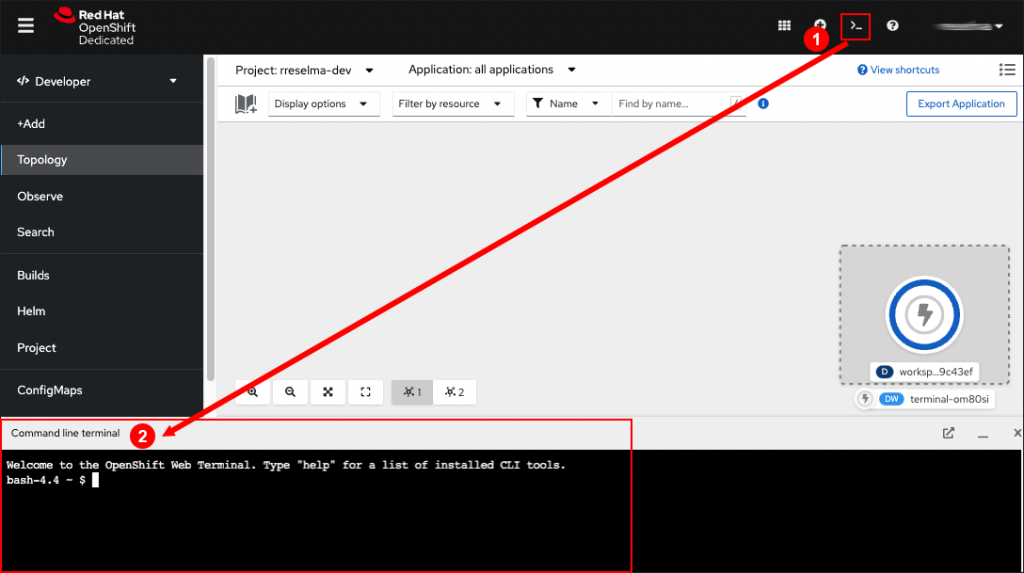The height and width of the screenshot is (573, 1024).
Task: Fit topology graph to screen
Action: coord(327,392)
